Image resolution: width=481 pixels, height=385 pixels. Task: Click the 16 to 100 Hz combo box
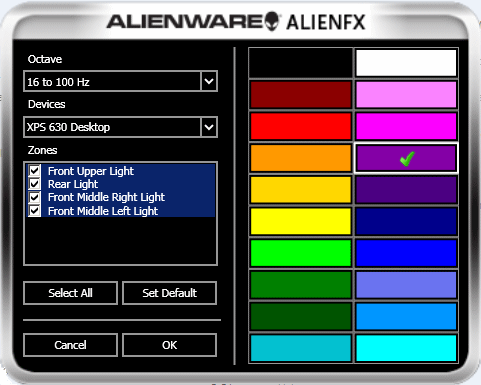120,81
